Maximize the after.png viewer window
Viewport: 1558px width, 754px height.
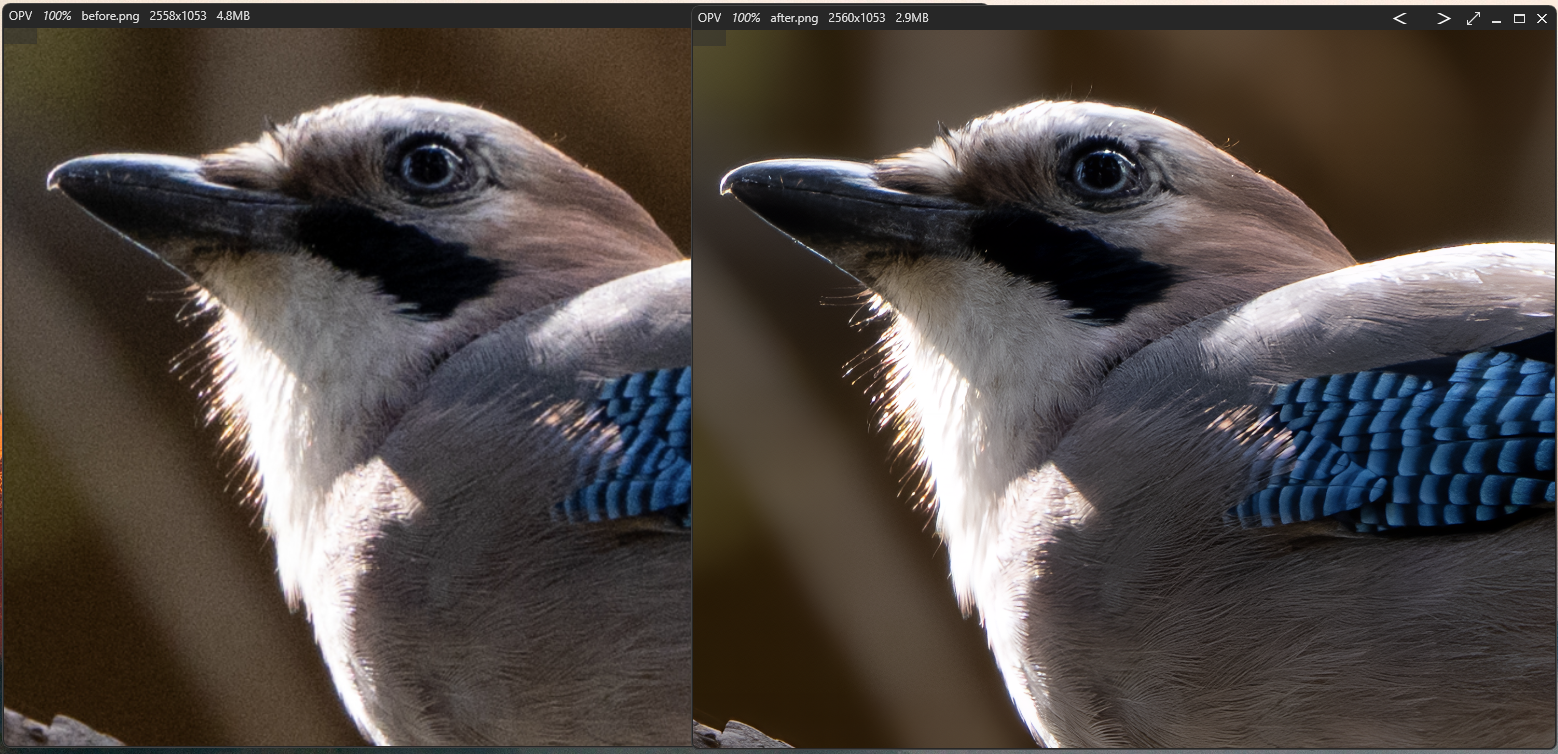[x=1519, y=18]
